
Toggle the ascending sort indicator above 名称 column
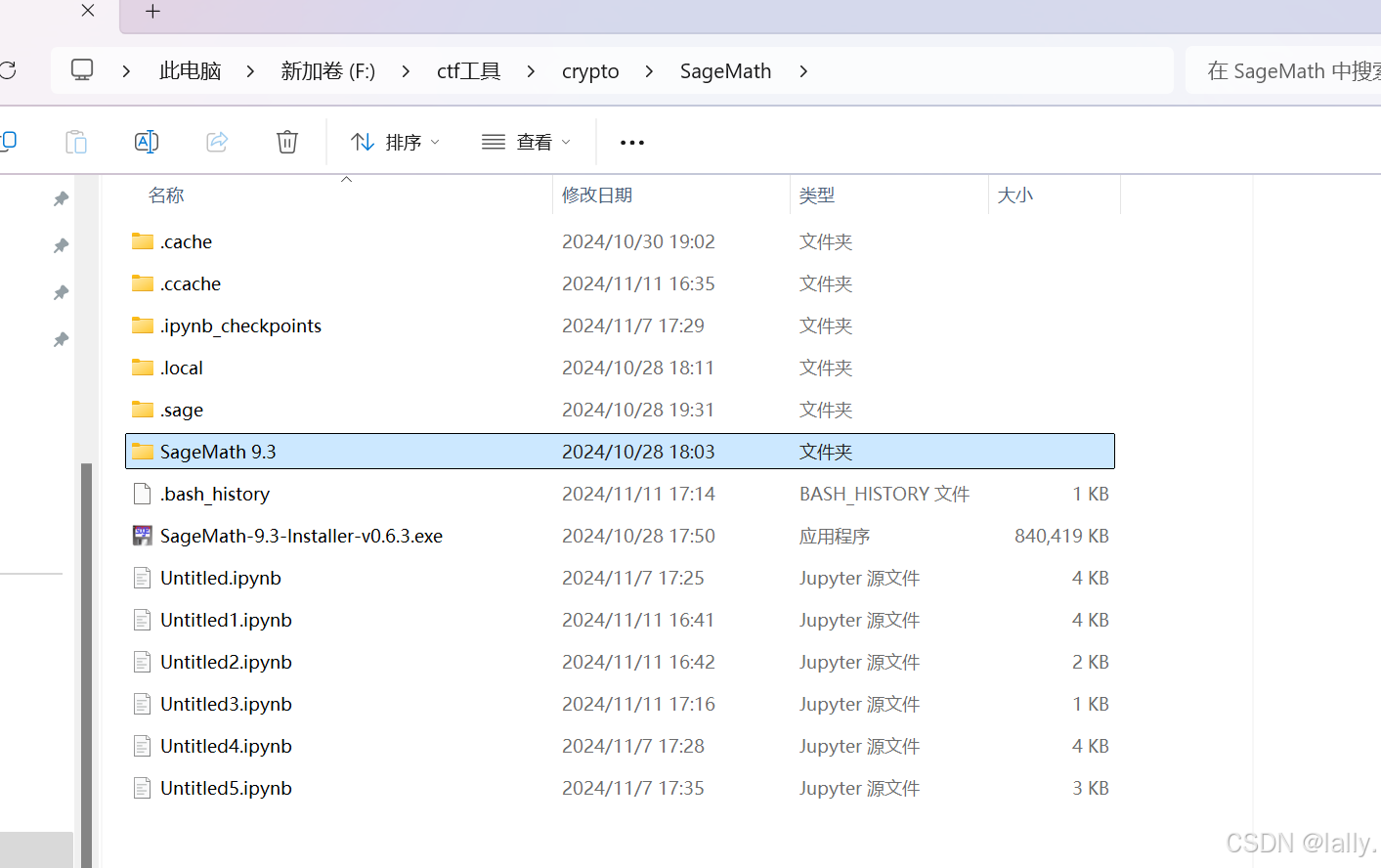[x=345, y=179]
